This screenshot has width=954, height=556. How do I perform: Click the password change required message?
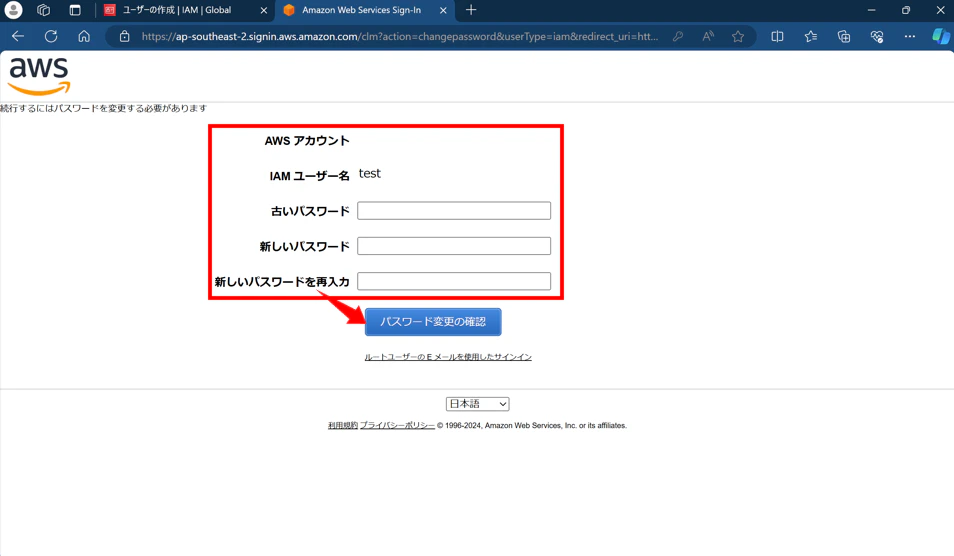(103, 108)
